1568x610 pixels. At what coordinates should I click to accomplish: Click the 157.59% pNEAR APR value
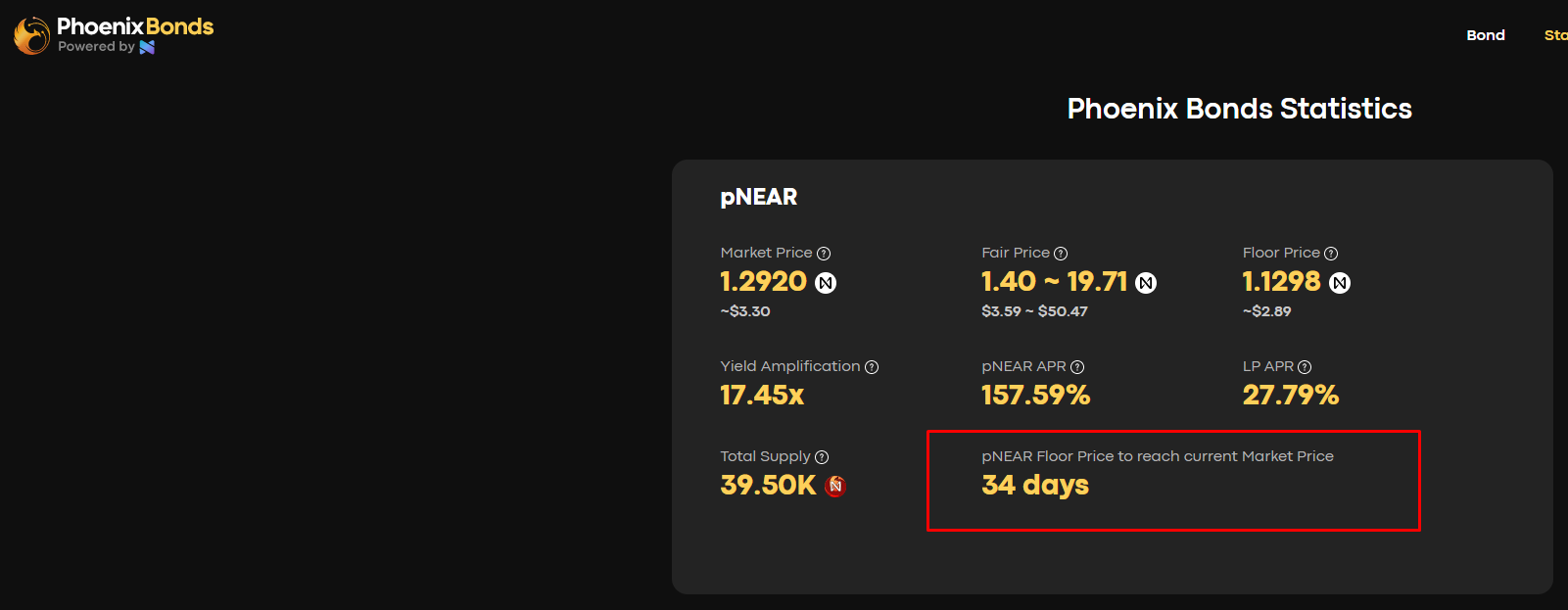pyautogui.click(x=1035, y=395)
